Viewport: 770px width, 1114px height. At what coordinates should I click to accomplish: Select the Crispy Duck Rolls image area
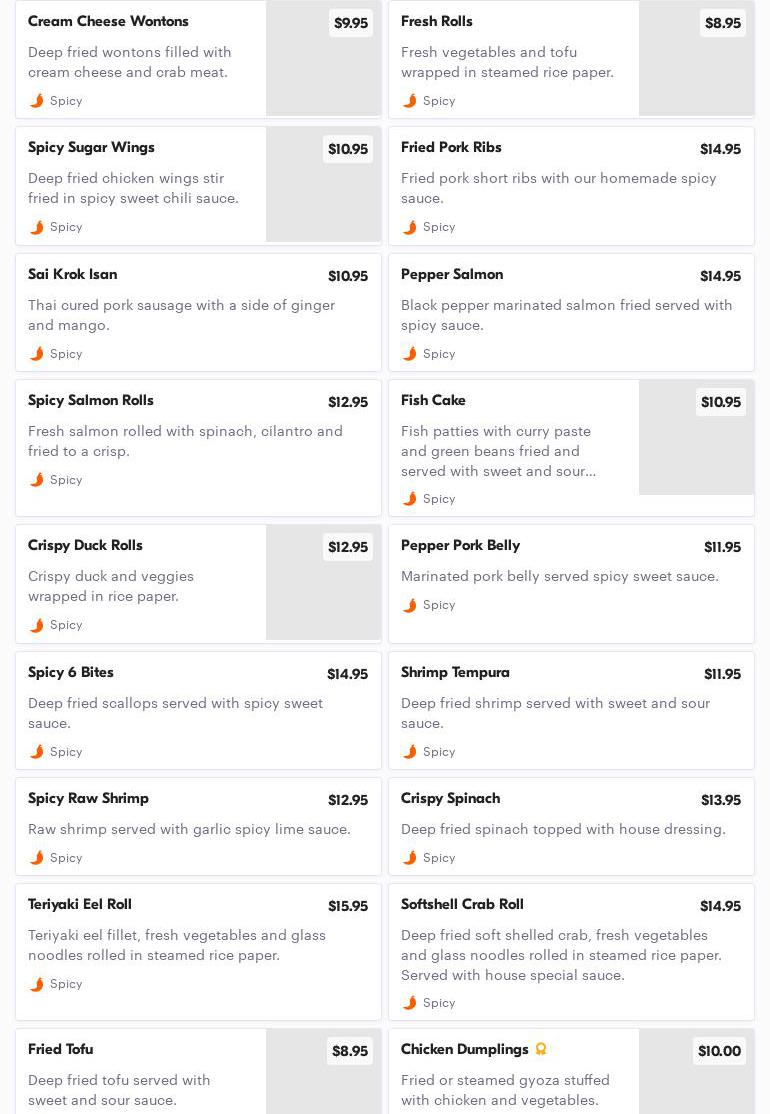point(323,583)
